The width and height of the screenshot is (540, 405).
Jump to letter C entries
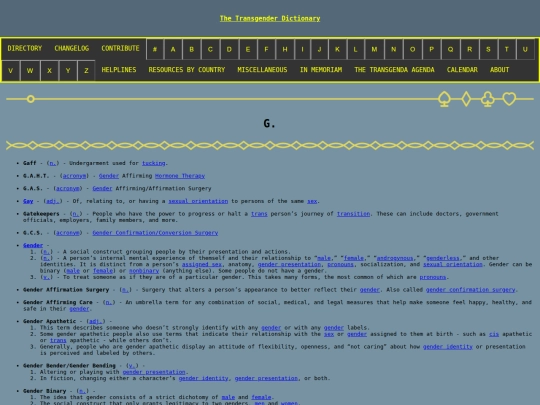coord(210,49)
